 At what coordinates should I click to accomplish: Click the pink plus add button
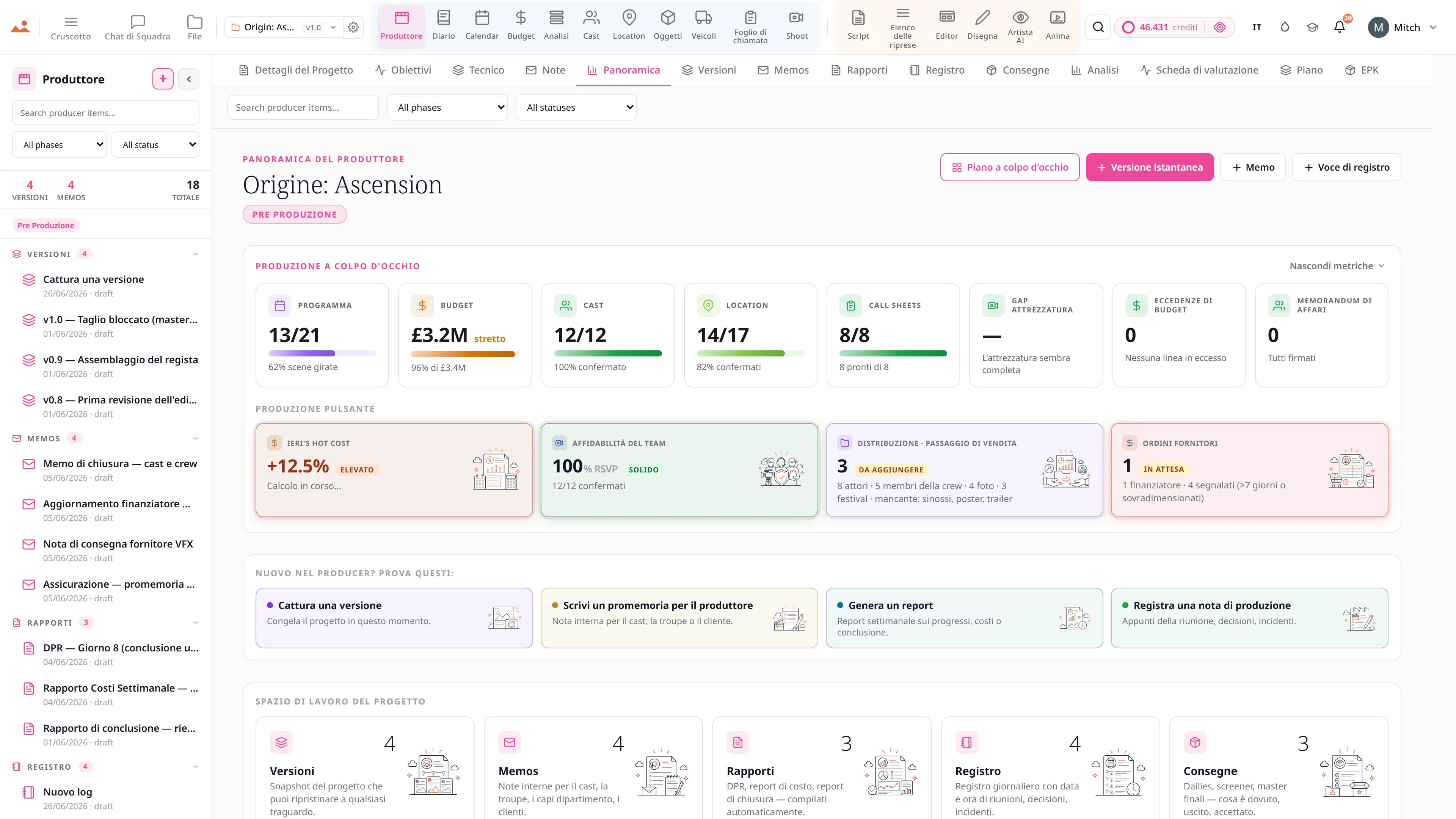163,79
